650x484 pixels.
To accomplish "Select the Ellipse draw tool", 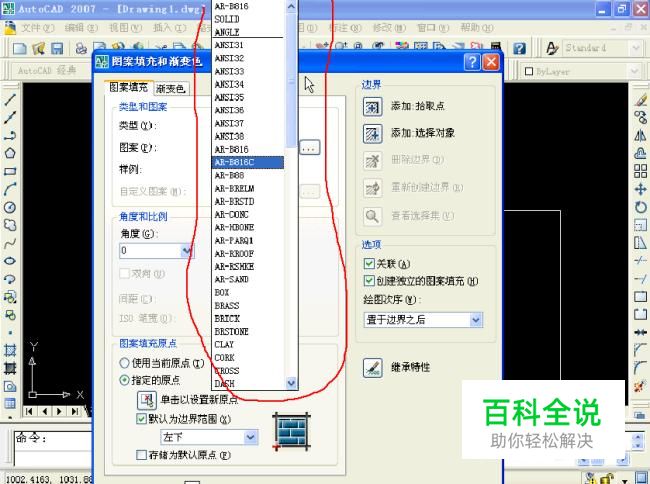I will pyautogui.click(x=10, y=261).
